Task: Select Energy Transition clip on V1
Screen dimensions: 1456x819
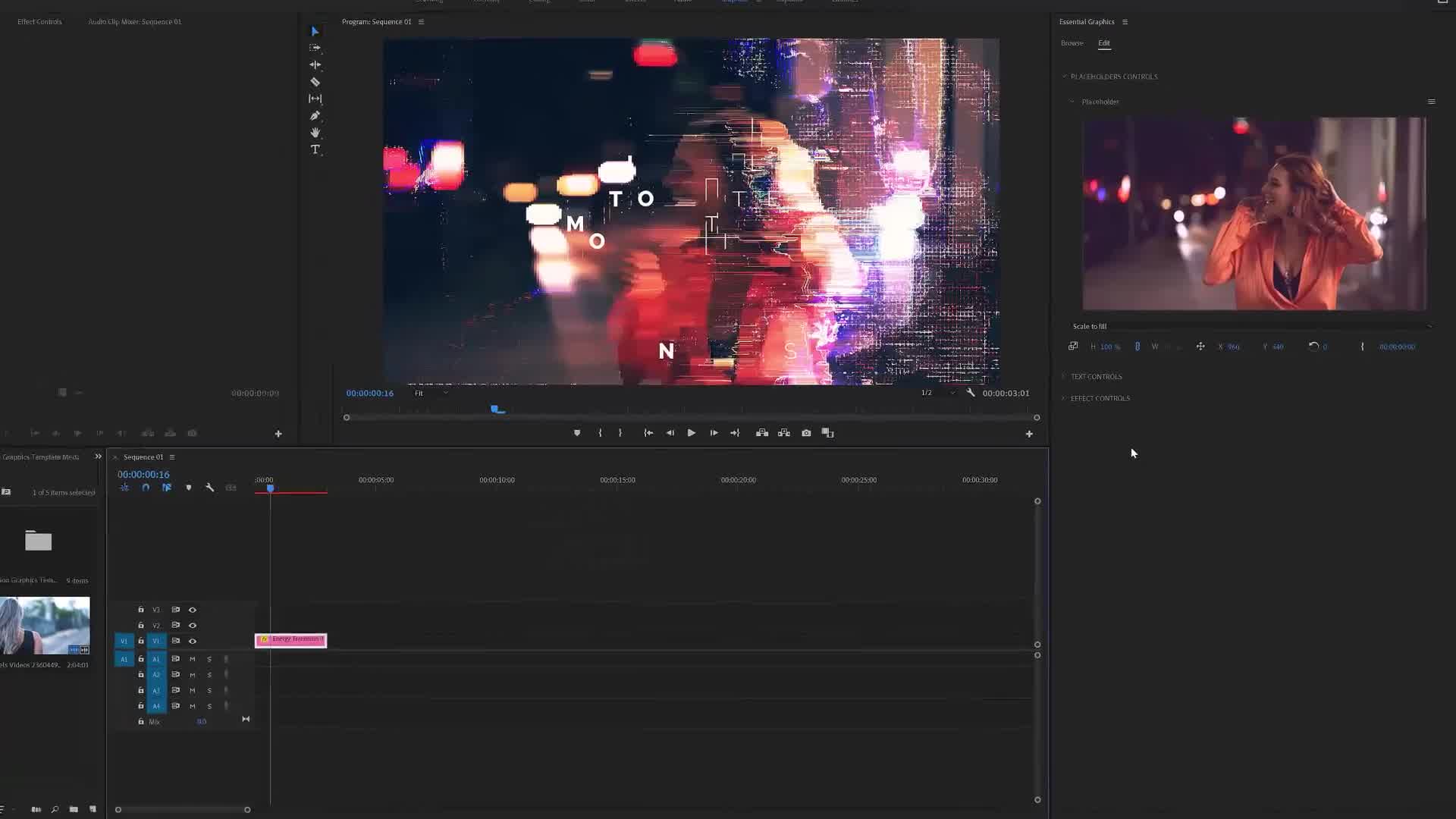Action: pos(290,640)
